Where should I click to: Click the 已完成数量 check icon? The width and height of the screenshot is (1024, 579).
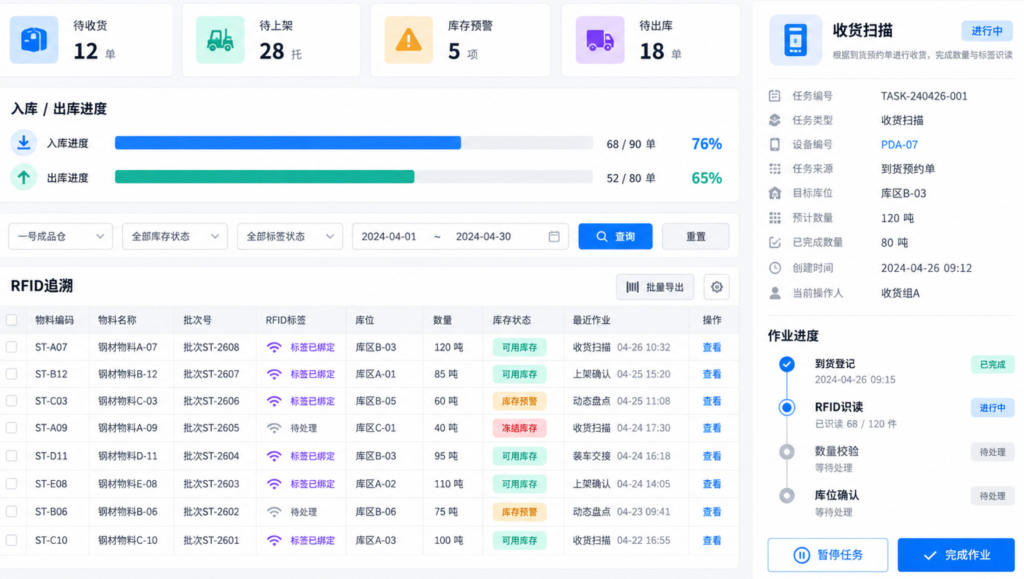tap(775, 242)
